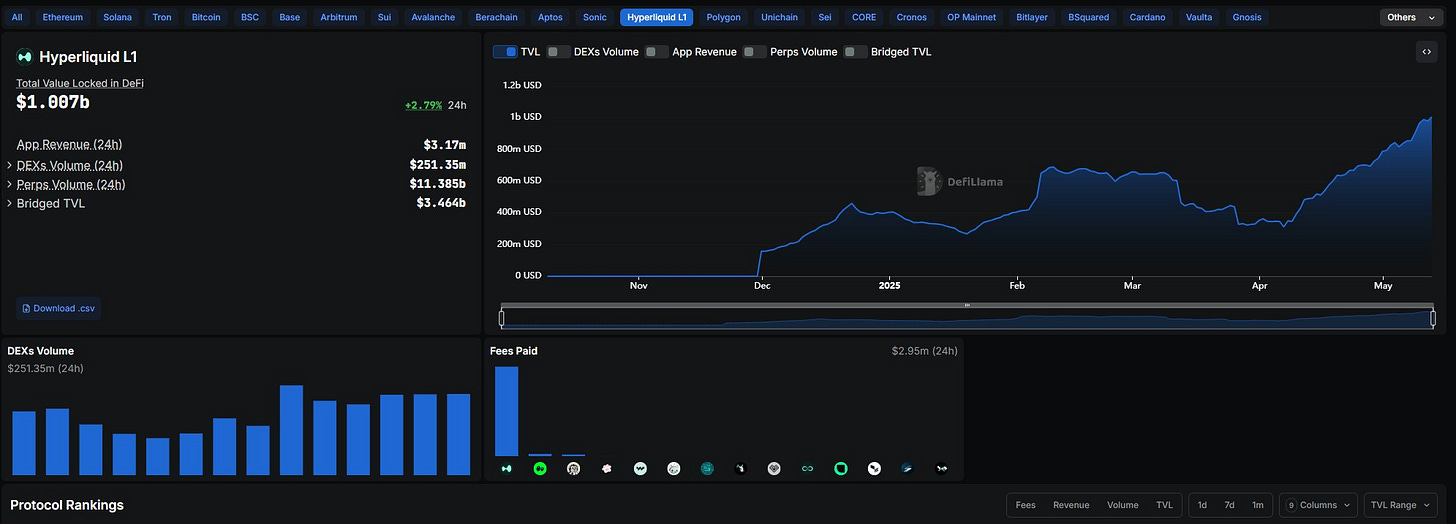Select the teal square-patterned protocol icon
This screenshot has width=1456, height=524.
707,468
